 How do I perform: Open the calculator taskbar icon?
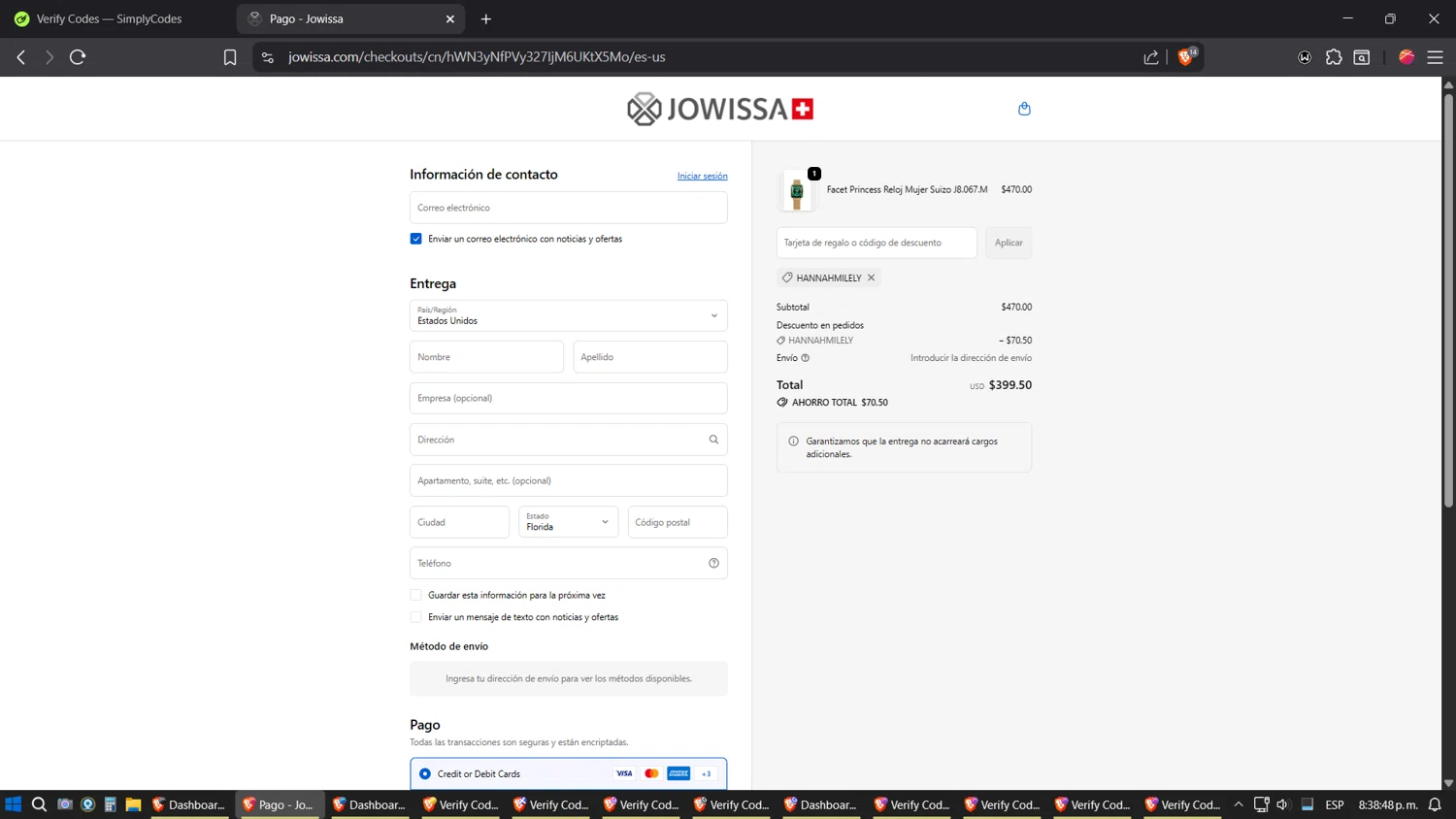(111, 804)
